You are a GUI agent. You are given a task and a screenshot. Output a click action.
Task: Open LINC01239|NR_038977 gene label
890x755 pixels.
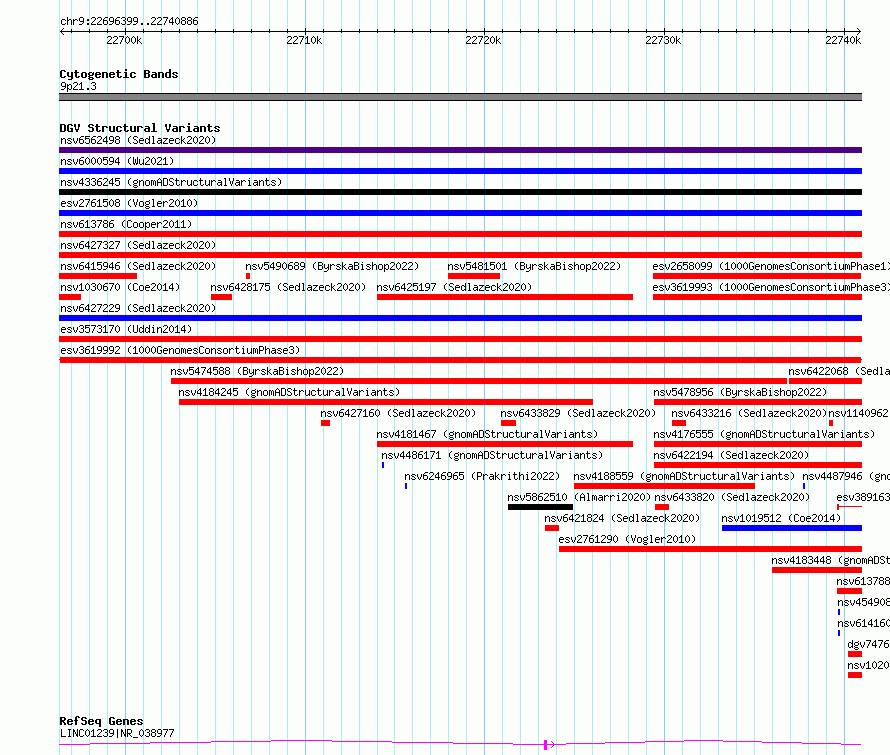pos(117,733)
